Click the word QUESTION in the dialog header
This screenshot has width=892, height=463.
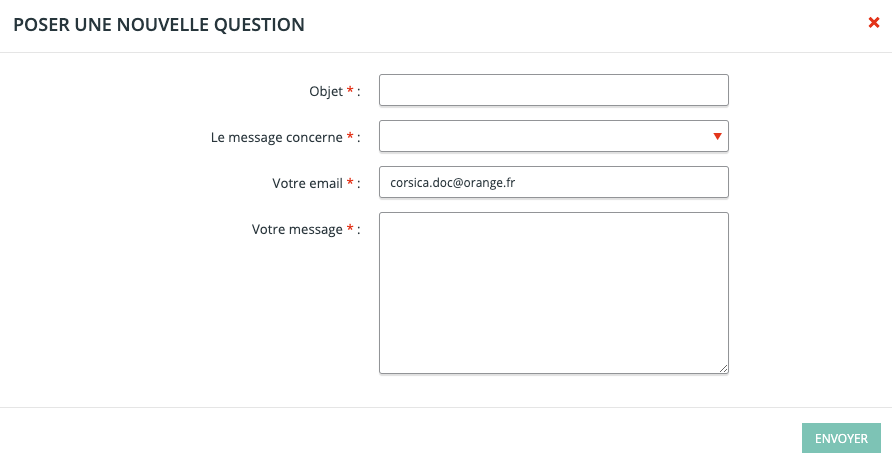[258, 24]
